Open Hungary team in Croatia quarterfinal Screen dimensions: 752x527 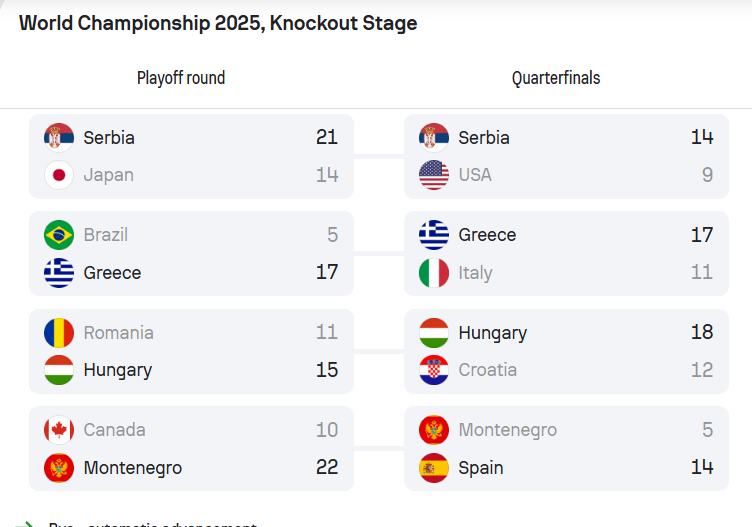pos(493,333)
